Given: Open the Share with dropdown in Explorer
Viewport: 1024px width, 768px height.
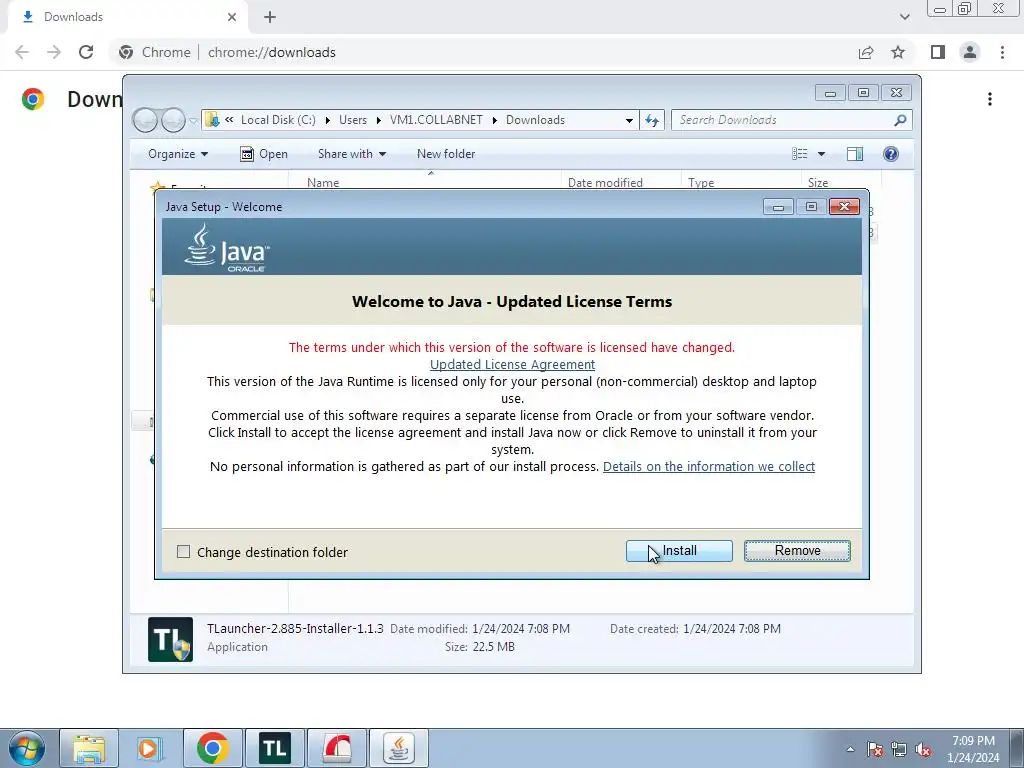Looking at the screenshot, I should pyautogui.click(x=352, y=154).
